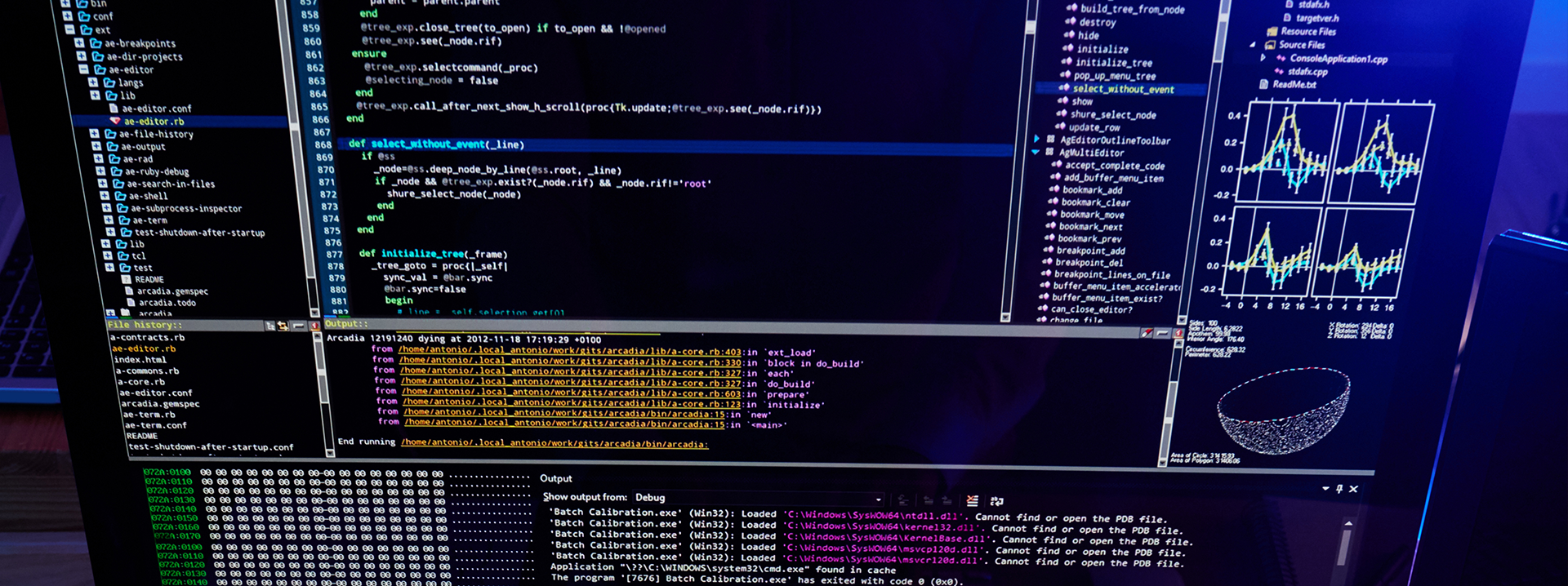1568x586 pixels.
Task: Click the text file icon beside ReadMe.txt
Action: [x=1264, y=84]
